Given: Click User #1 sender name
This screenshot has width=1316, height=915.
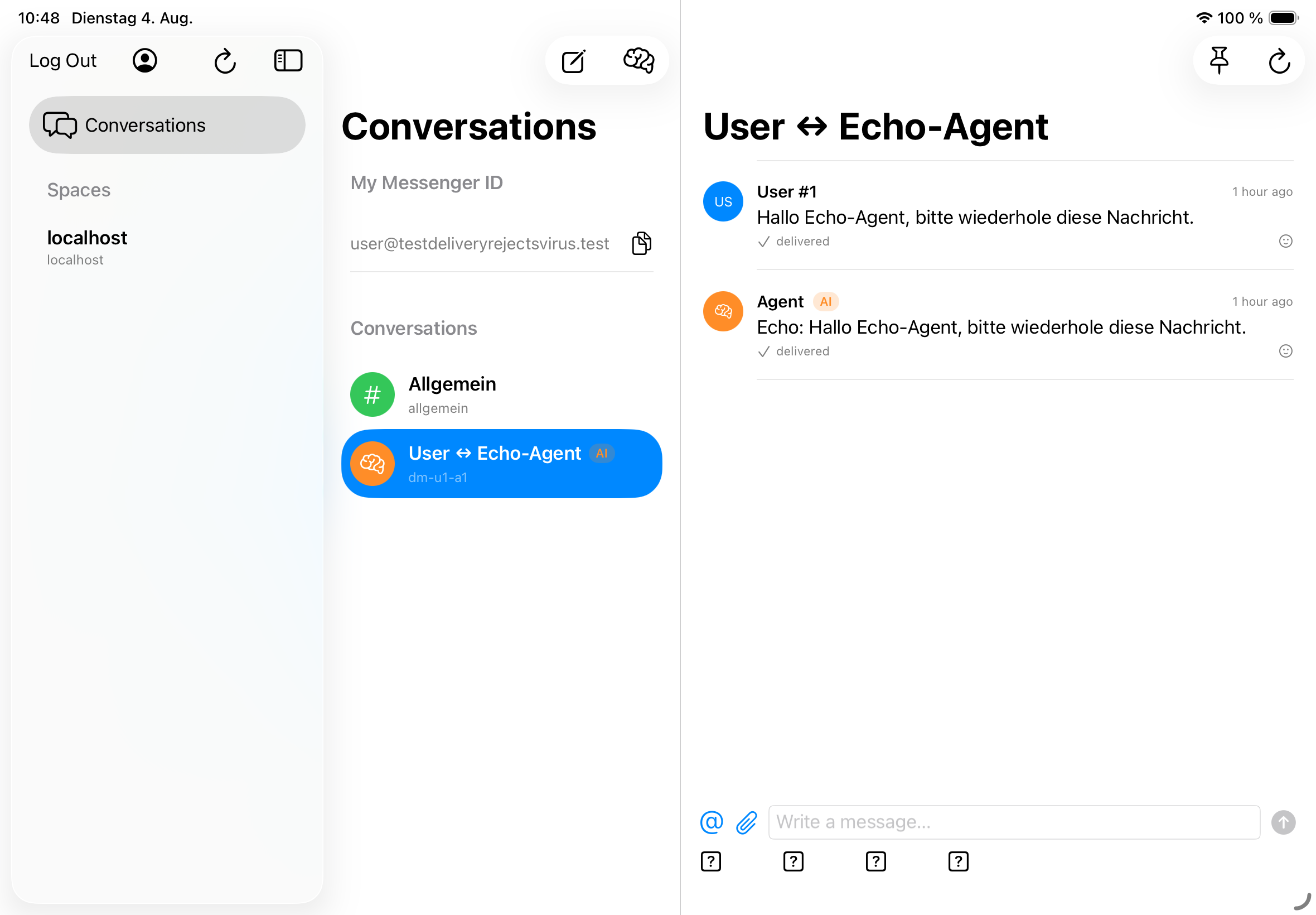Looking at the screenshot, I should coord(786,191).
